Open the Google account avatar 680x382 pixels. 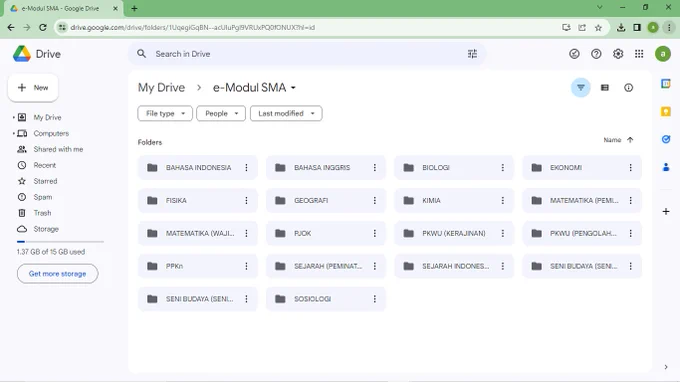663,54
